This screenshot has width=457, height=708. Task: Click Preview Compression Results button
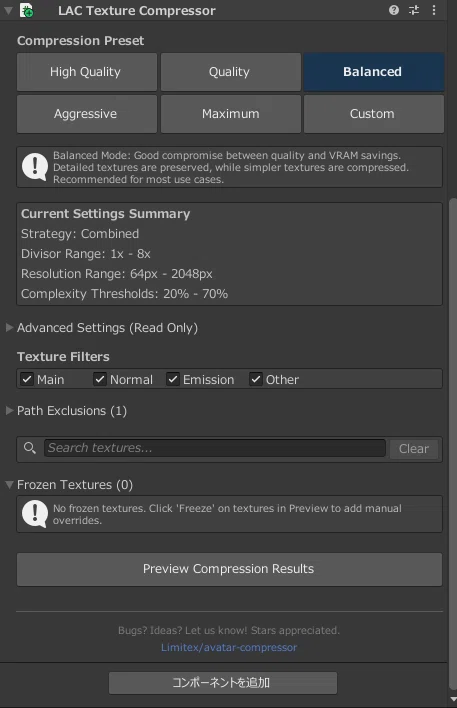click(229, 569)
